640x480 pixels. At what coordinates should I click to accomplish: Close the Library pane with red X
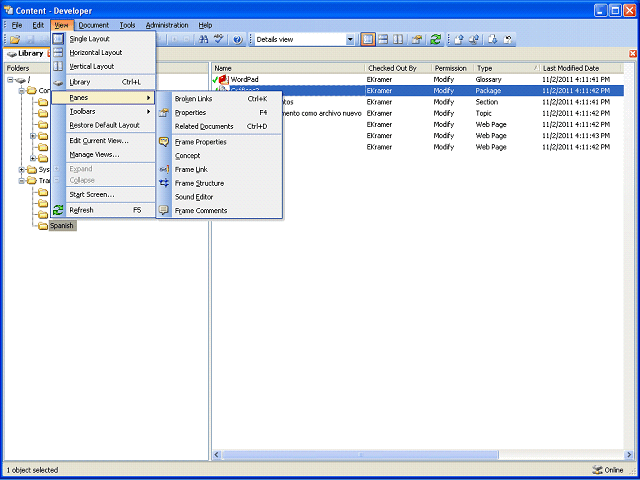[x=633, y=53]
